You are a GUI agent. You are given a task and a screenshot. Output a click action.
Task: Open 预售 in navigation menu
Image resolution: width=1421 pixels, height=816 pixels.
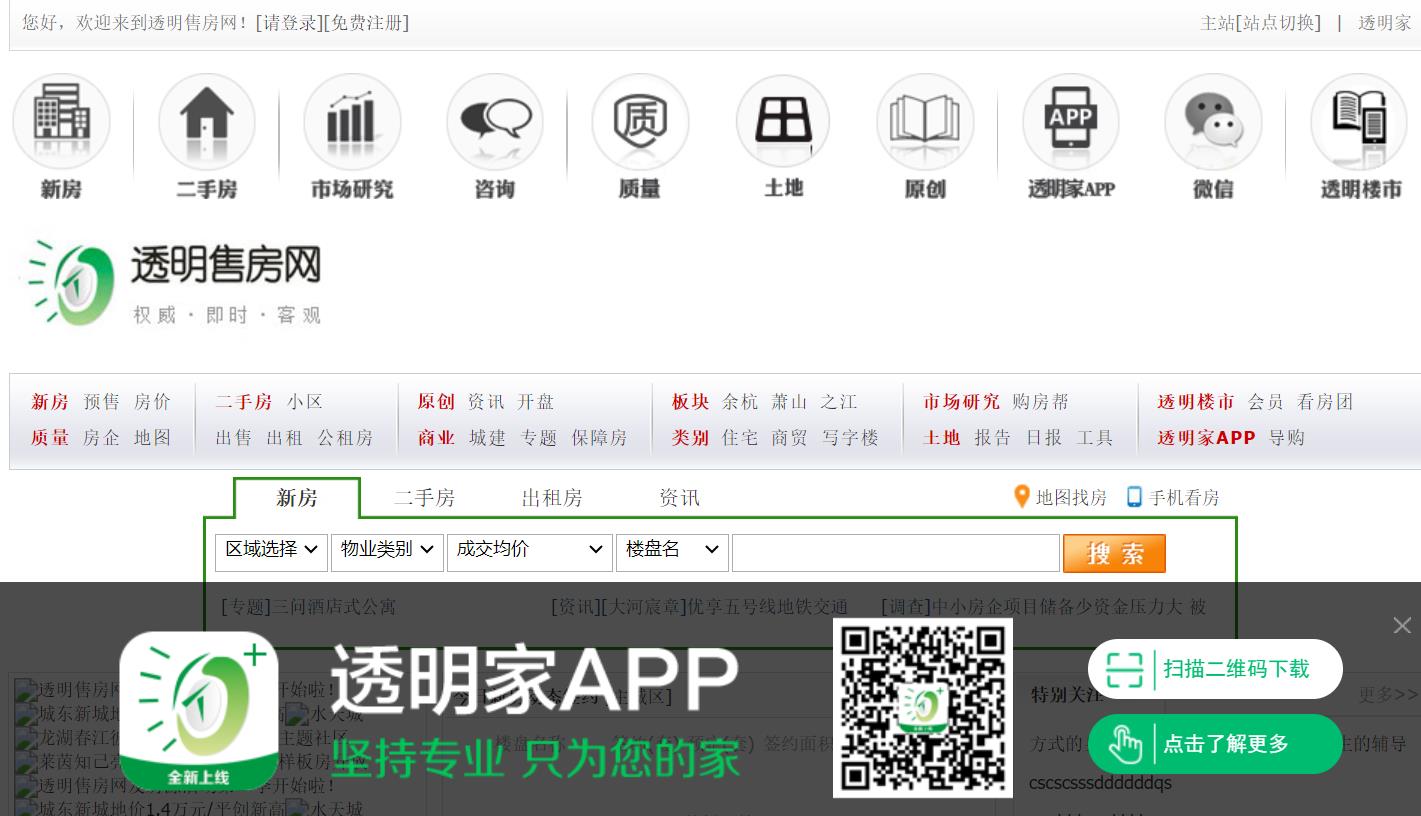[101, 402]
